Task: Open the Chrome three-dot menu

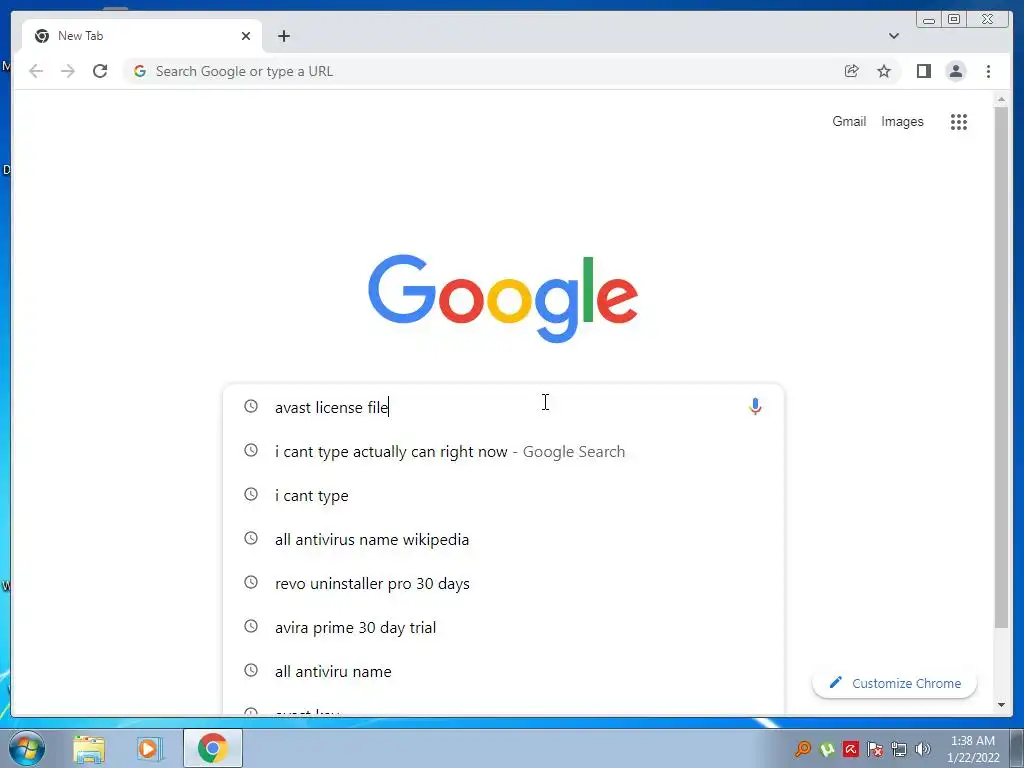Action: point(988,71)
